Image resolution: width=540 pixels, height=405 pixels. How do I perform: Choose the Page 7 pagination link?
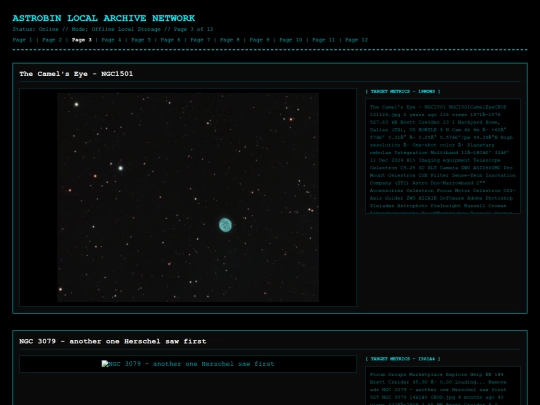click(x=200, y=40)
